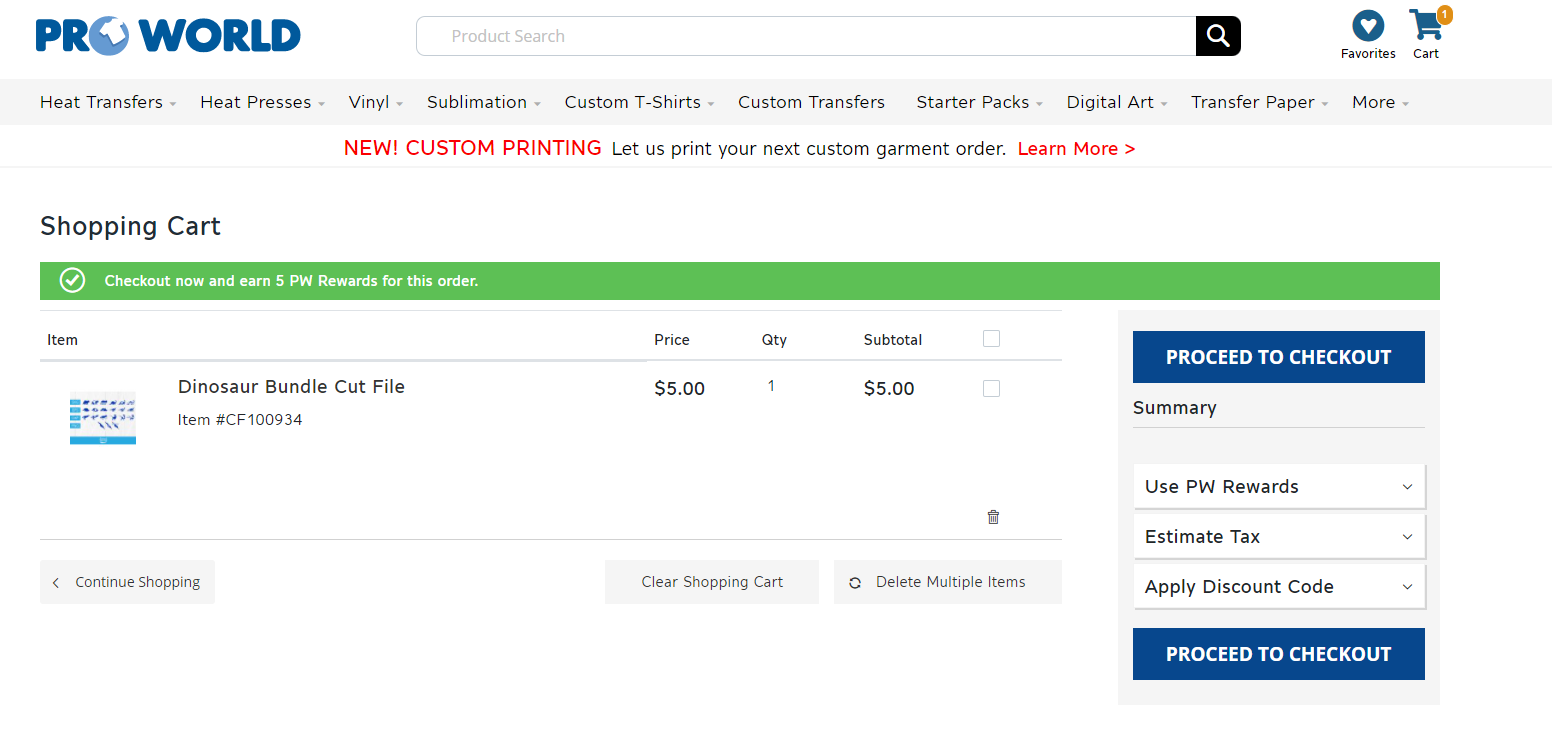Click the refresh icon on Delete Multiple Items

click(x=855, y=583)
